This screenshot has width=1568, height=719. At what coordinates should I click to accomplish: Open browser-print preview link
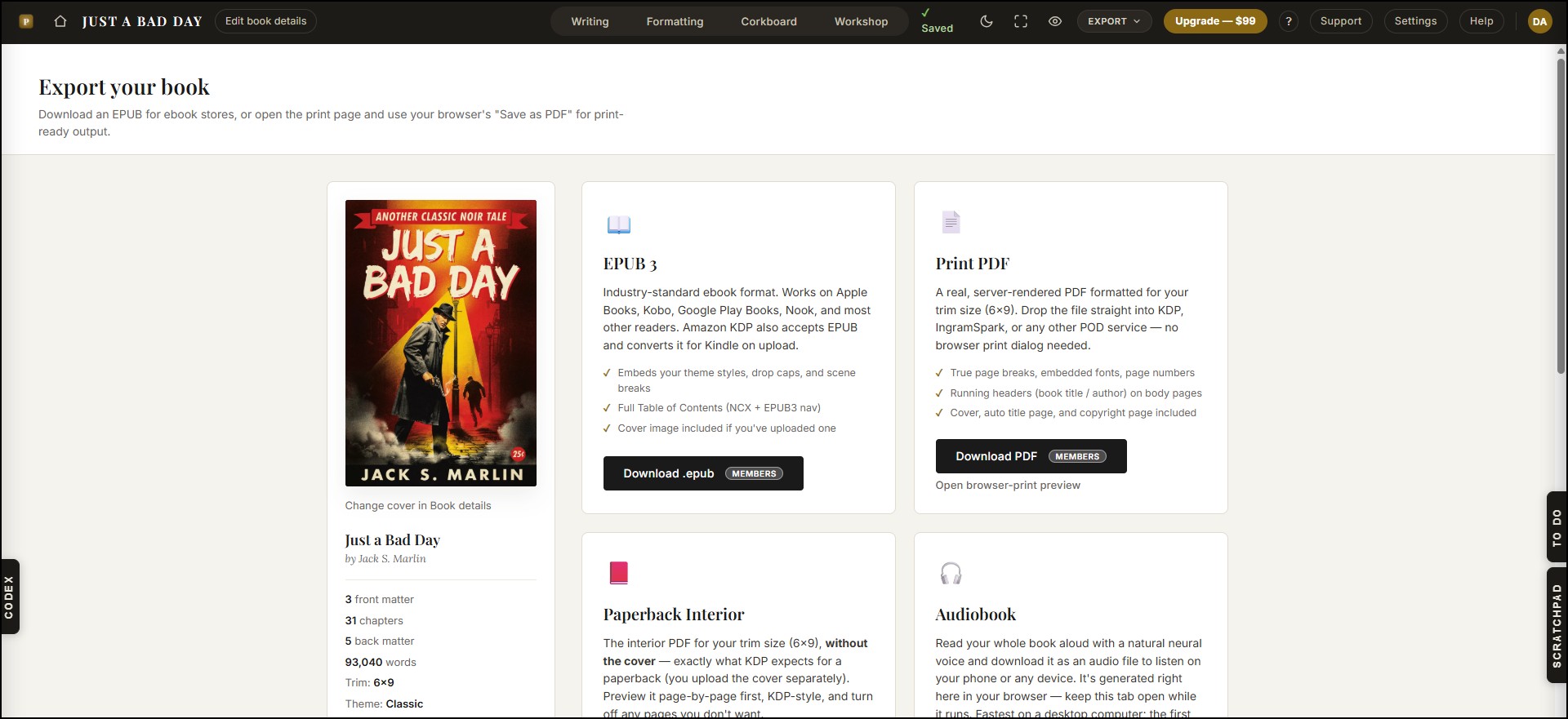point(1008,486)
